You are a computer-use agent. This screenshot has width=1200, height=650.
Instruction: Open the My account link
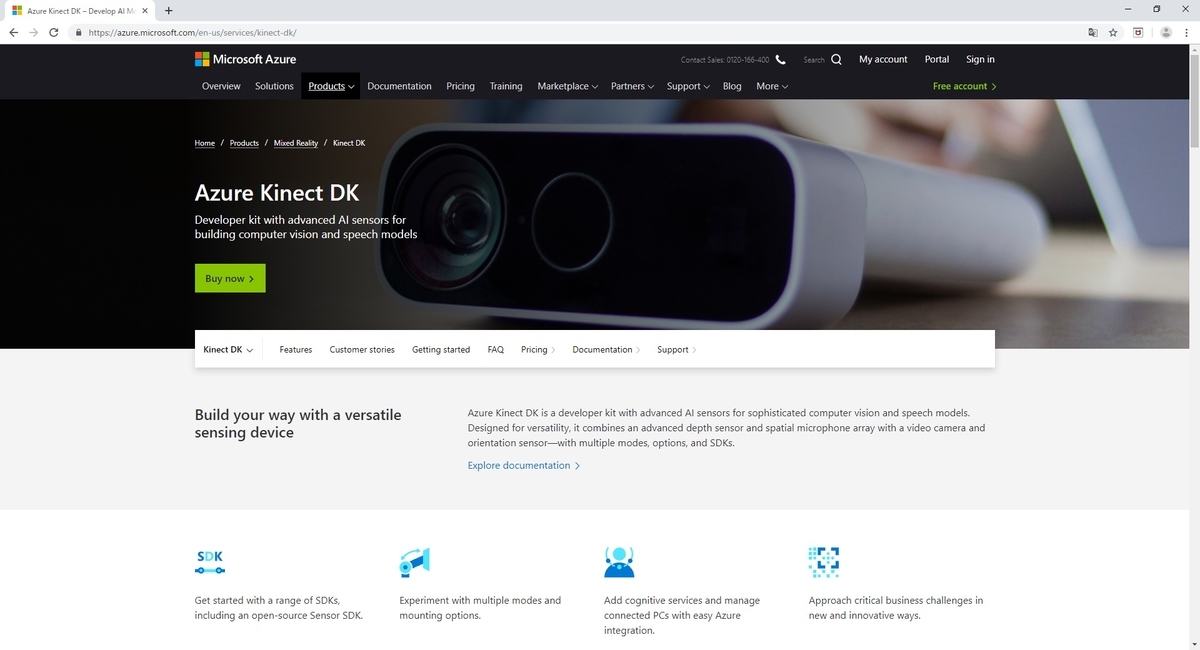[x=883, y=59]
